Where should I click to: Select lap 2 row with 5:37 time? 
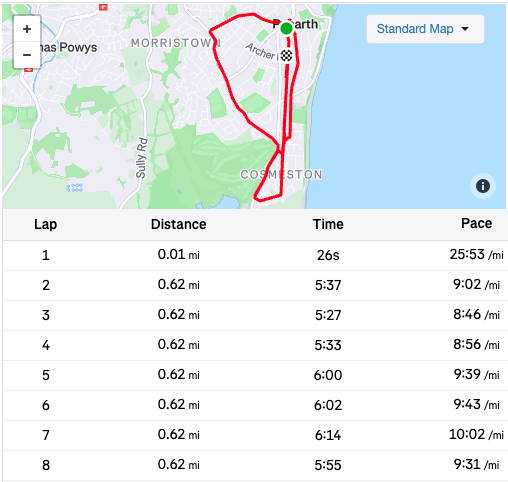coord(255,285)
